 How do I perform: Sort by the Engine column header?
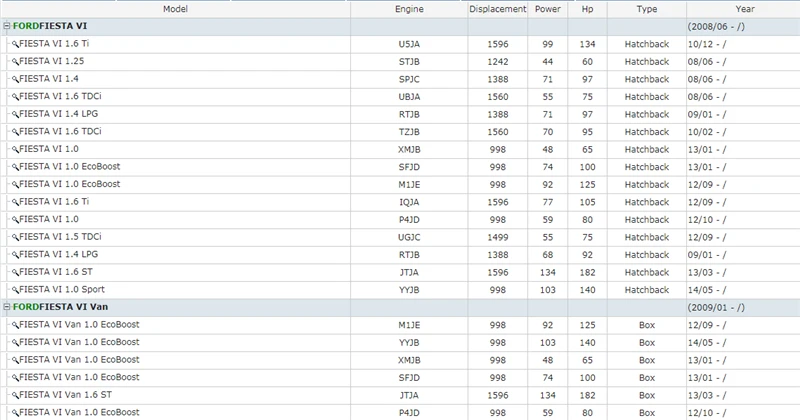point(409,9)
